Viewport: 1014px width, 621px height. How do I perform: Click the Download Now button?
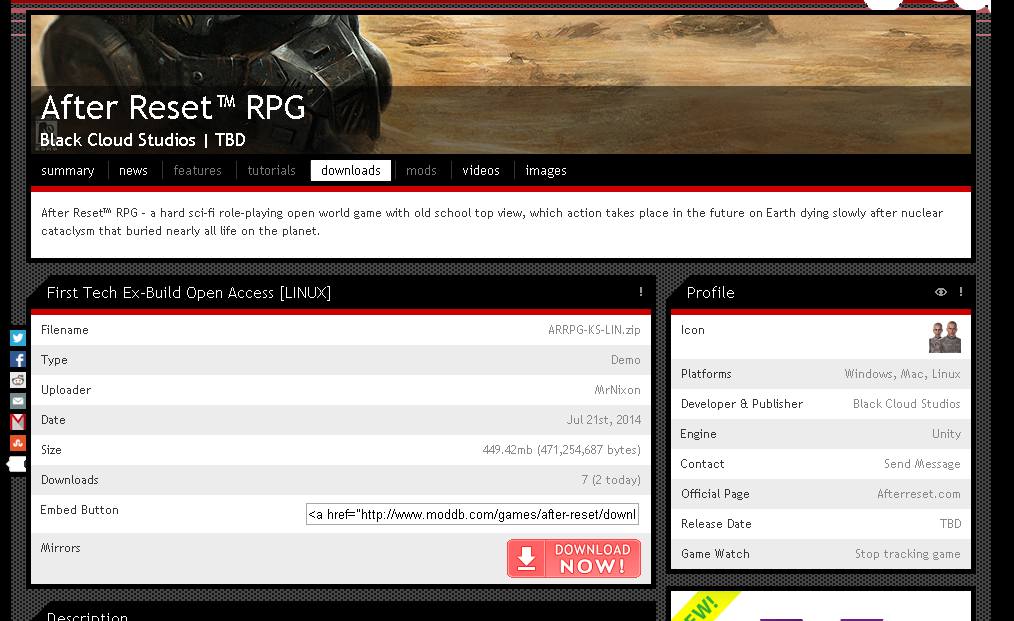click(574, 558)
